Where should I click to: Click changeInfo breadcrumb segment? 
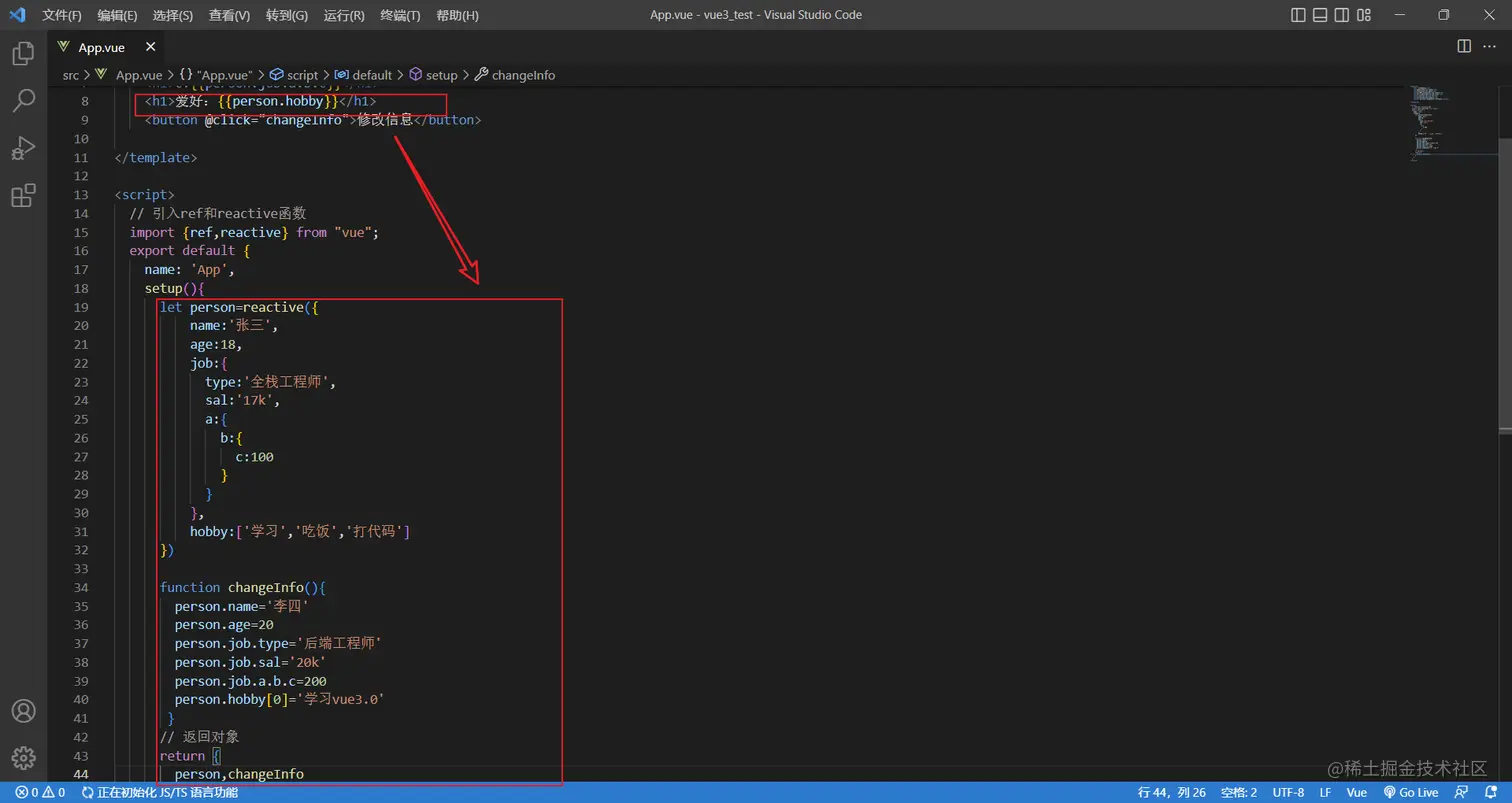coord(515,75)
